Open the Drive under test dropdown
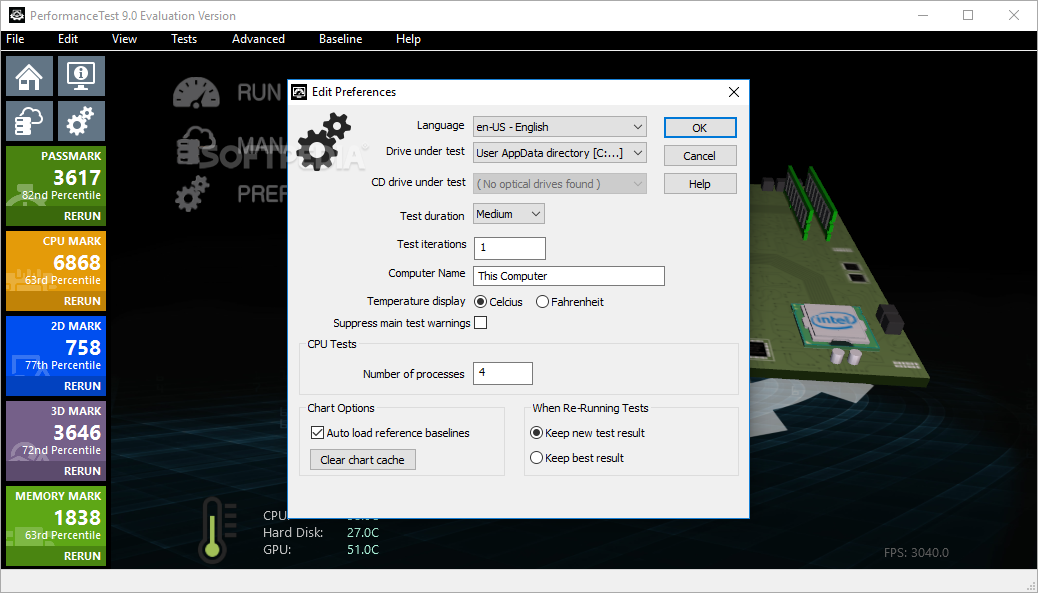This screenshot has width=1038, height=593. point(559,153)
